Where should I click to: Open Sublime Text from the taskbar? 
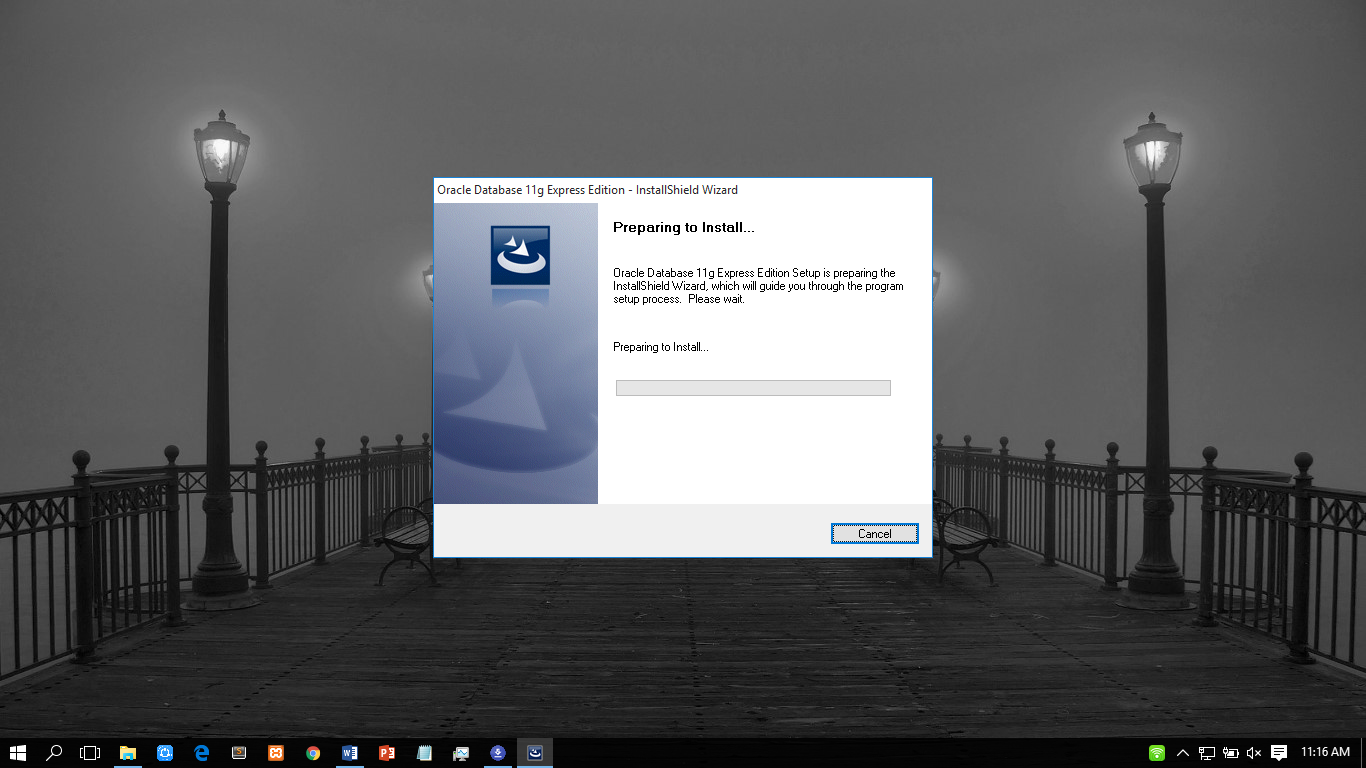pos(239,753)
